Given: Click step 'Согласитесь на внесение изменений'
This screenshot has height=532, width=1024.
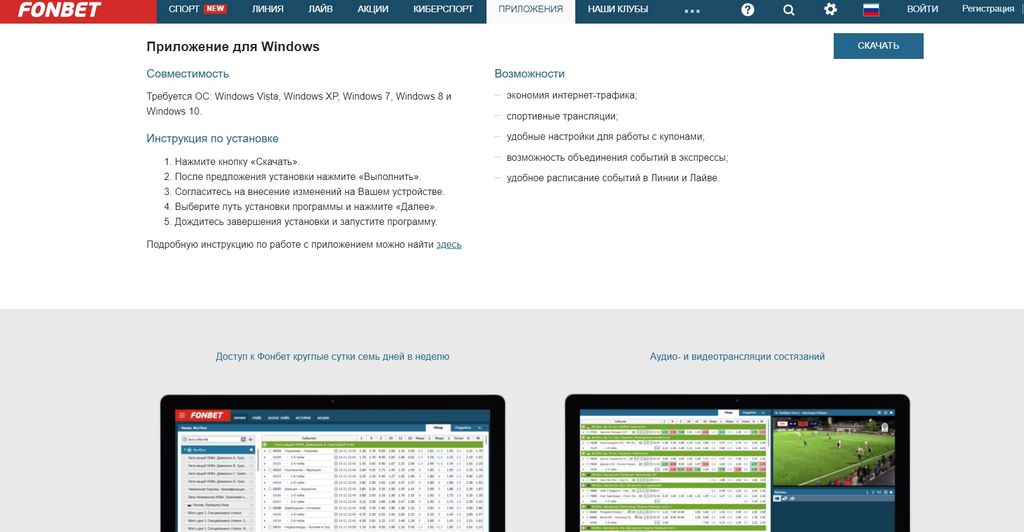Looking at the screenshot, I should [310, 191].
